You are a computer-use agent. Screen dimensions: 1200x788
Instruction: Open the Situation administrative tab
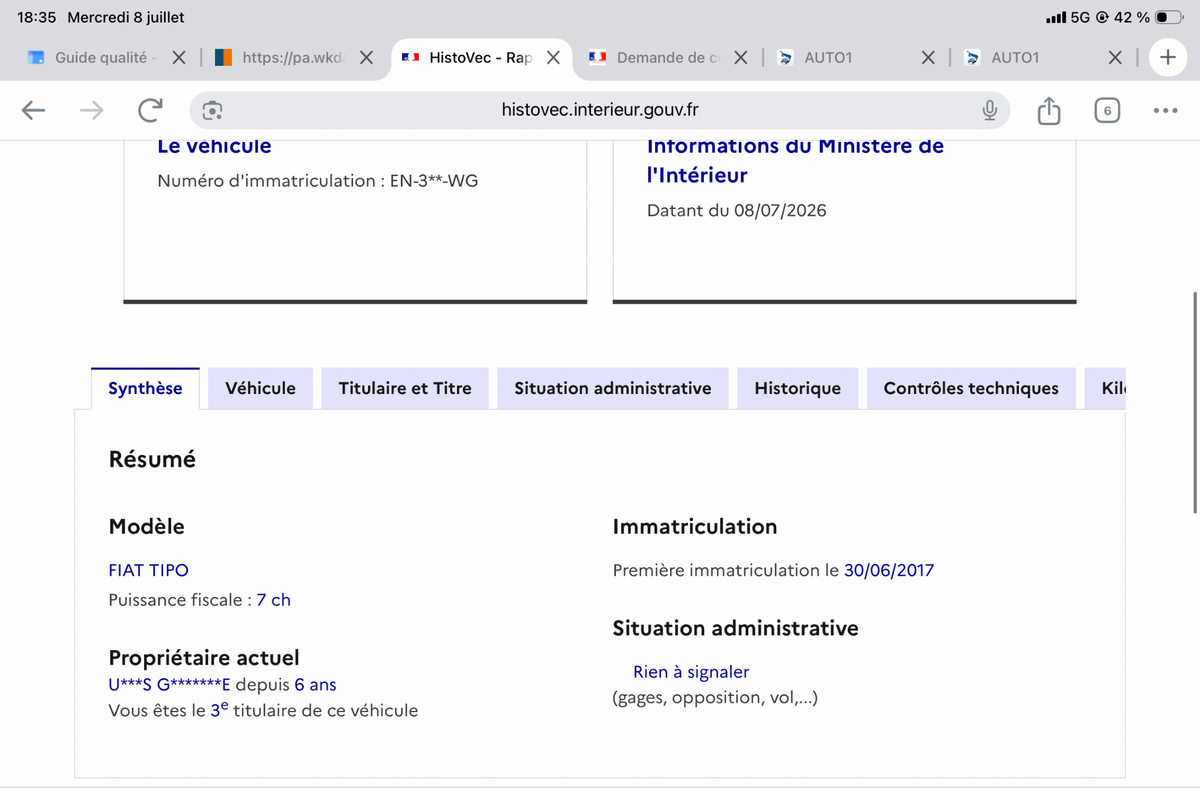pos(613,388)
